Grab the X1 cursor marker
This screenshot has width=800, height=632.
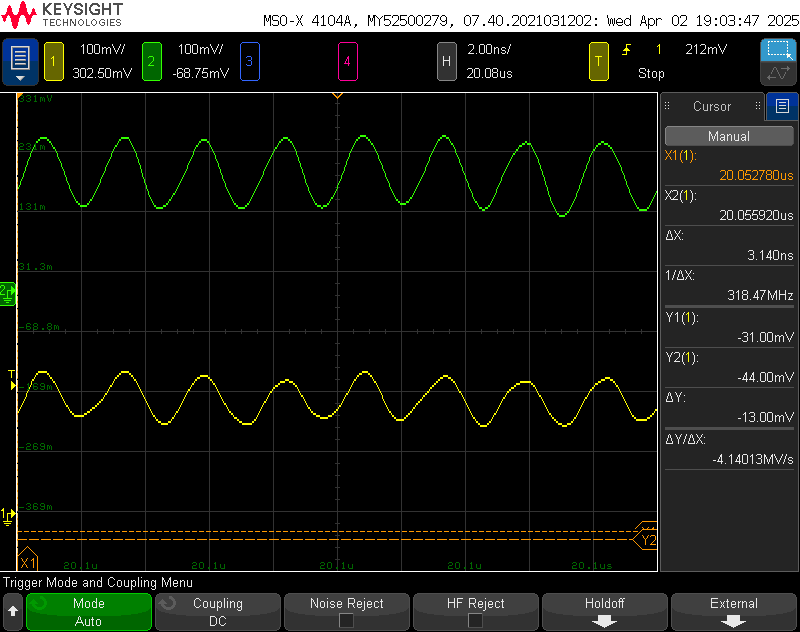(x=28, y=560)
